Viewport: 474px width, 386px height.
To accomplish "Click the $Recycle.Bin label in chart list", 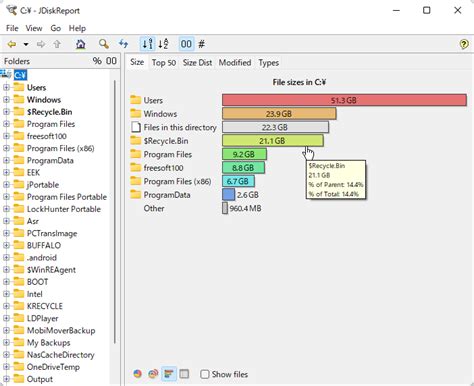I will tap(166, 141).
